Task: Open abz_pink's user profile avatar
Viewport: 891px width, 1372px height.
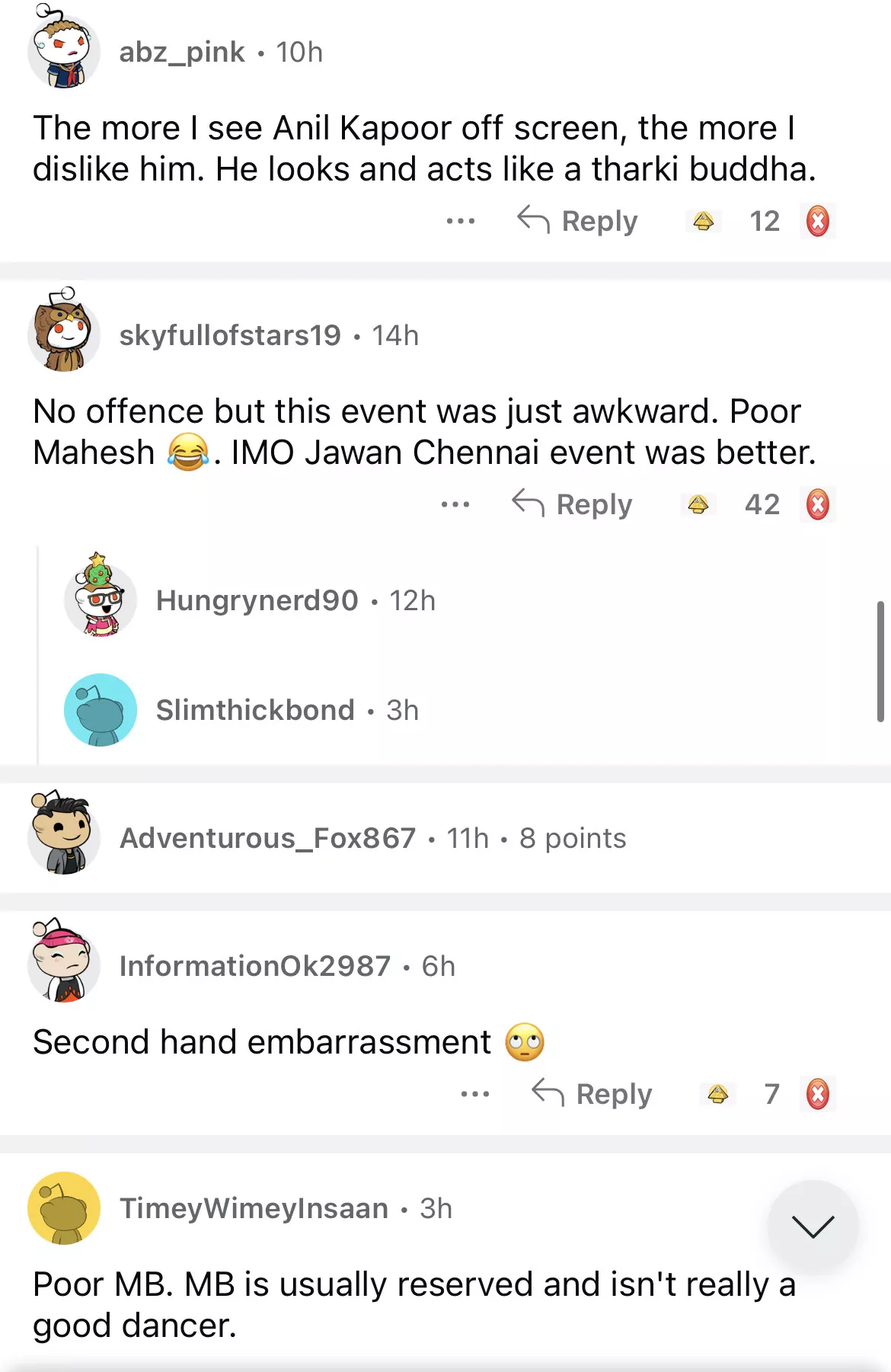Action: (64, 52)
